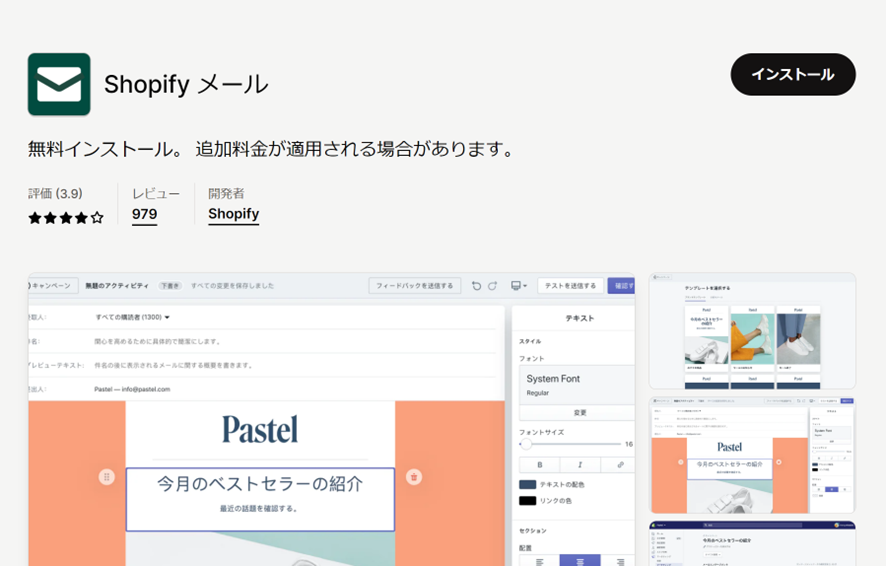Click the drag handle icon beside text block
886x566 pixels.
pos(107,477)
